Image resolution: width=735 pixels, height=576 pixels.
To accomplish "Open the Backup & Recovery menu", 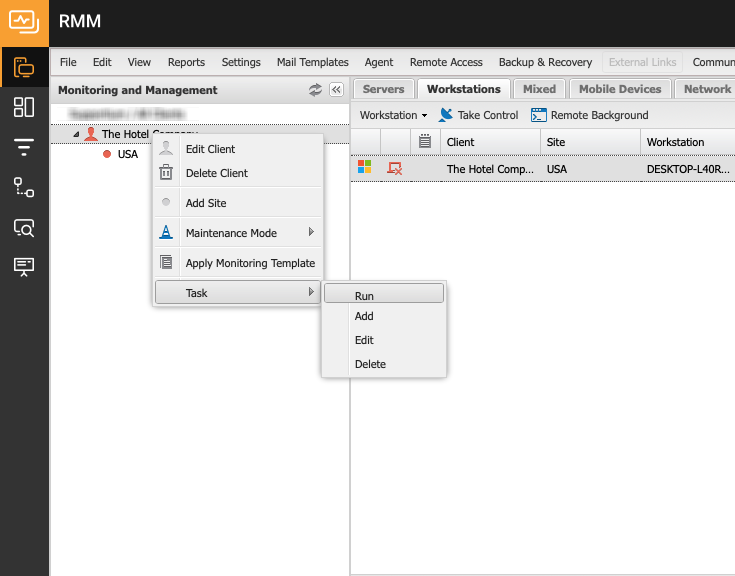I will pos(546,62).
